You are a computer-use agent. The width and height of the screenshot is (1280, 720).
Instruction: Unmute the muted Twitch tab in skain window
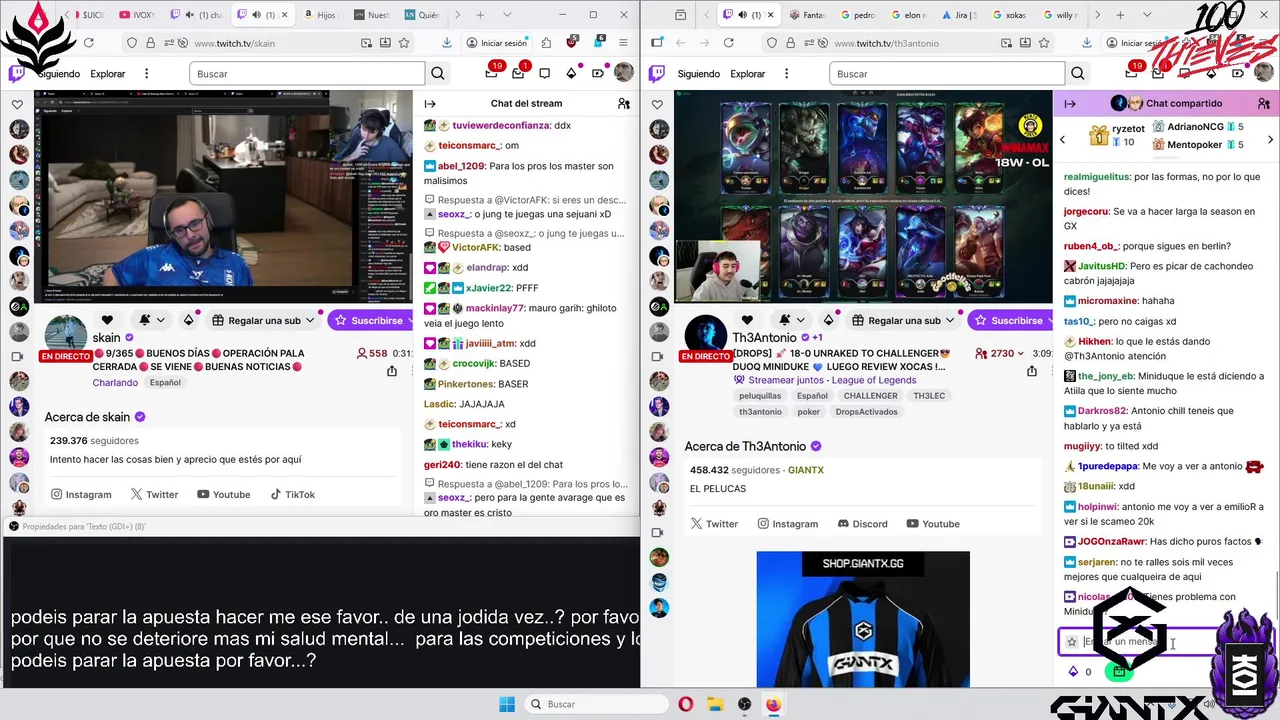(x=189, y=15)
